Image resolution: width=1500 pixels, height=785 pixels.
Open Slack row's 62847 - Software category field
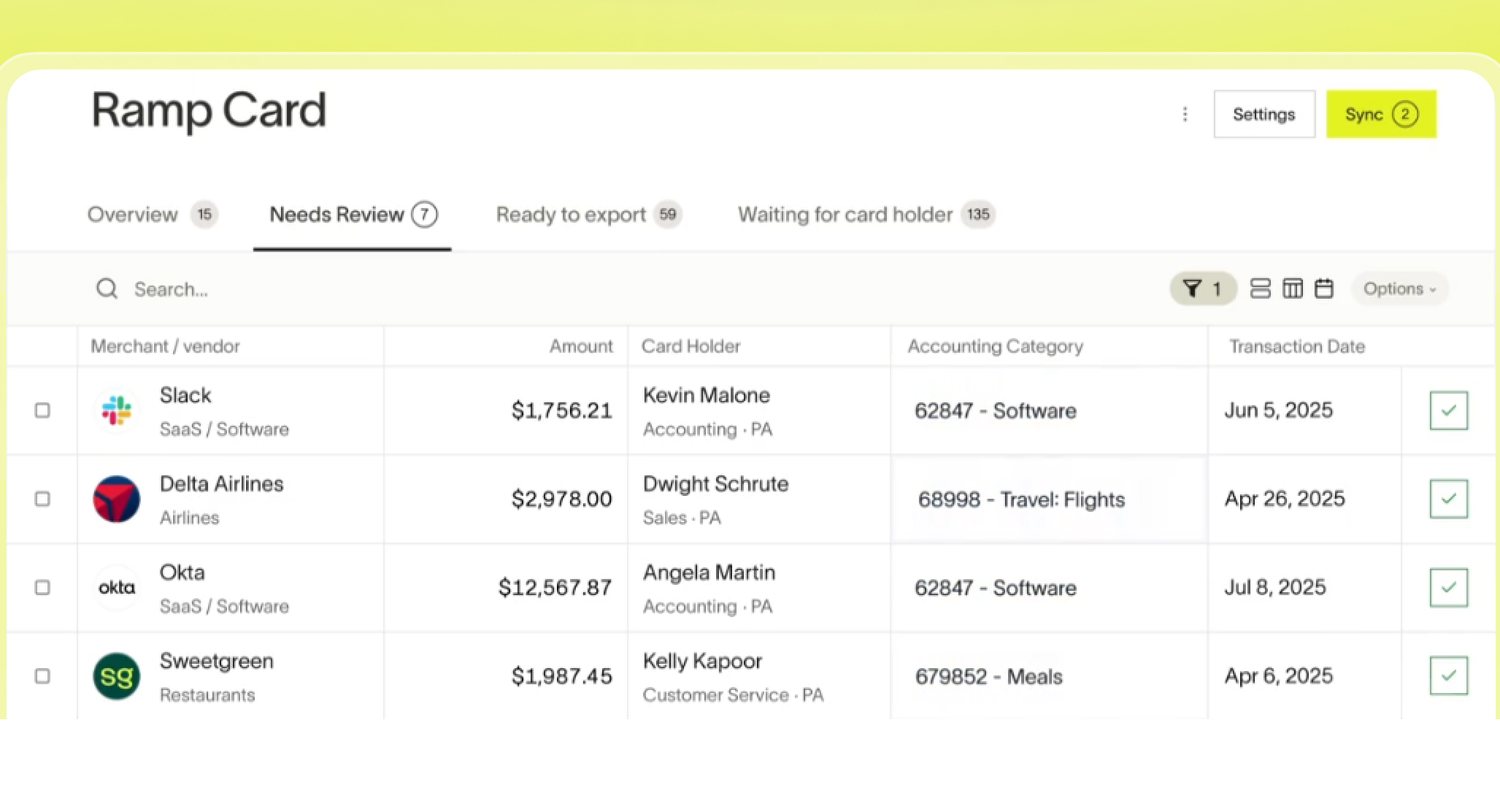[x=1049, y=410]
